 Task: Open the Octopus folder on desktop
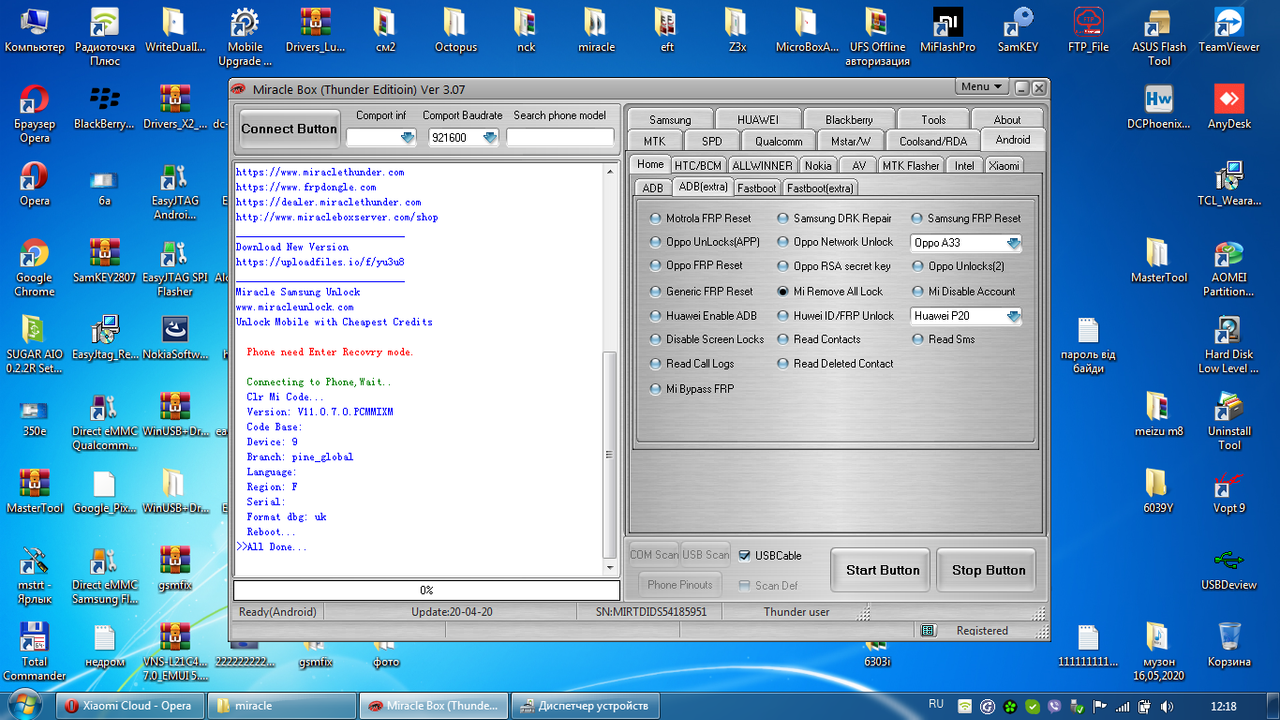(x=455, y=30)
